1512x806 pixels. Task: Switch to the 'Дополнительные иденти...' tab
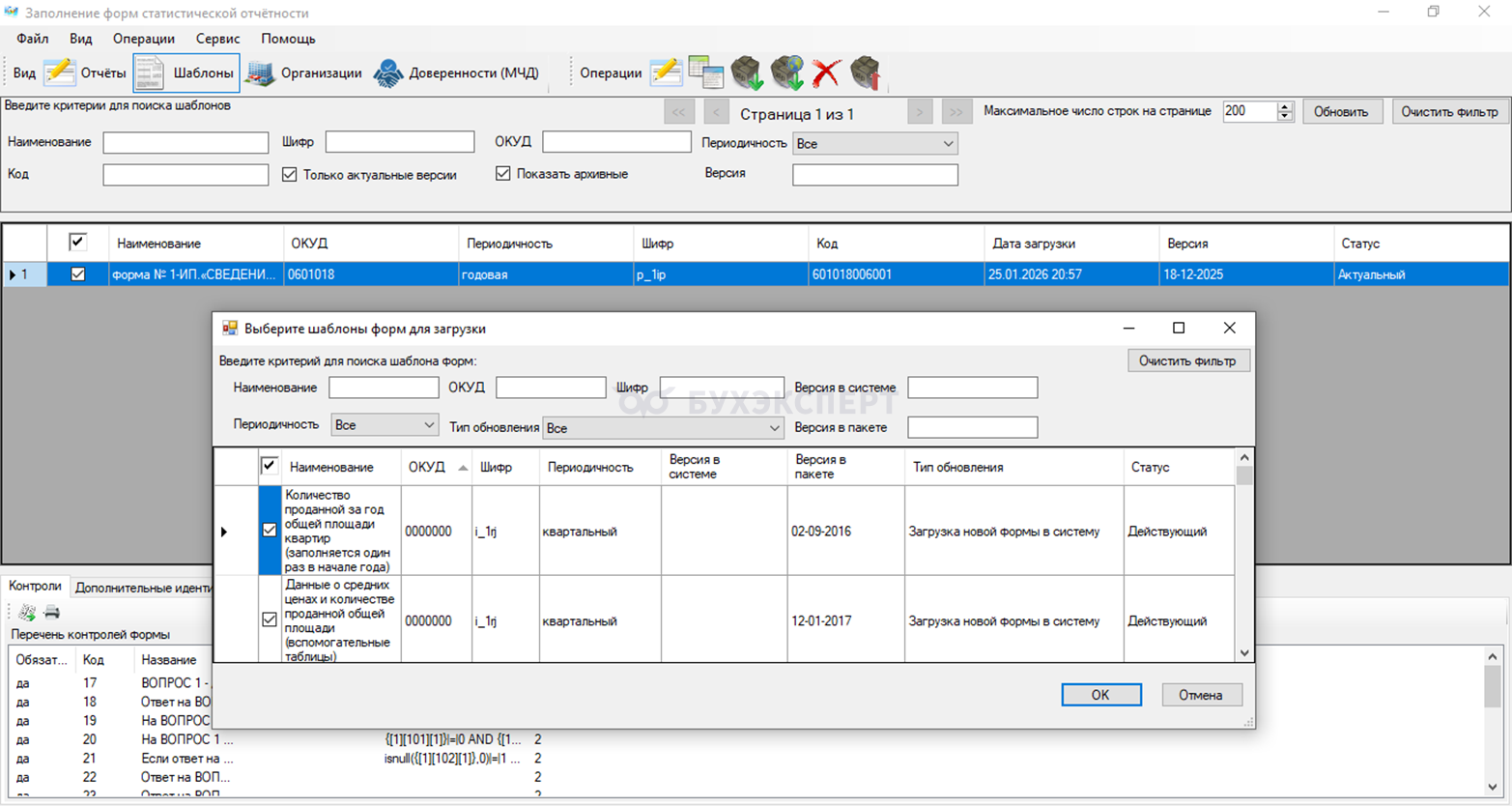(143, 588)
